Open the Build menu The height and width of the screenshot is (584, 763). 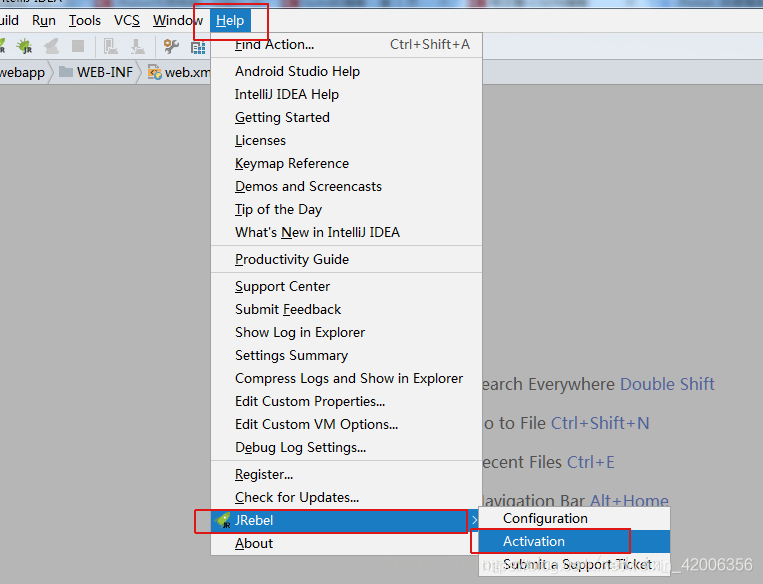pyautogui.click(x=9, y=20)
